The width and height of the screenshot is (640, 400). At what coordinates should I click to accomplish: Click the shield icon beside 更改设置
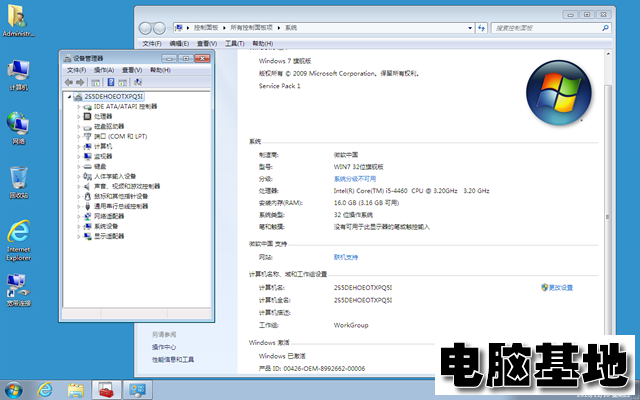544,287
